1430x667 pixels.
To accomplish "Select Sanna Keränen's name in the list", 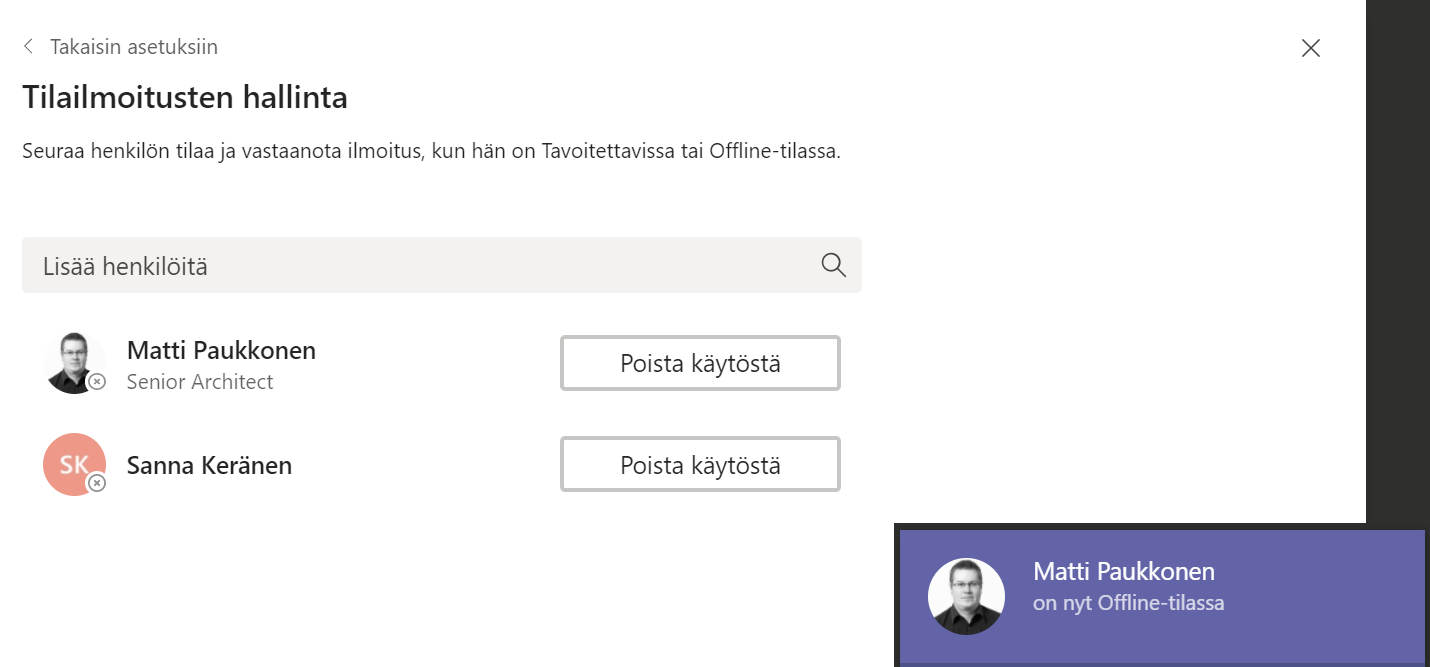I will 209,465.
